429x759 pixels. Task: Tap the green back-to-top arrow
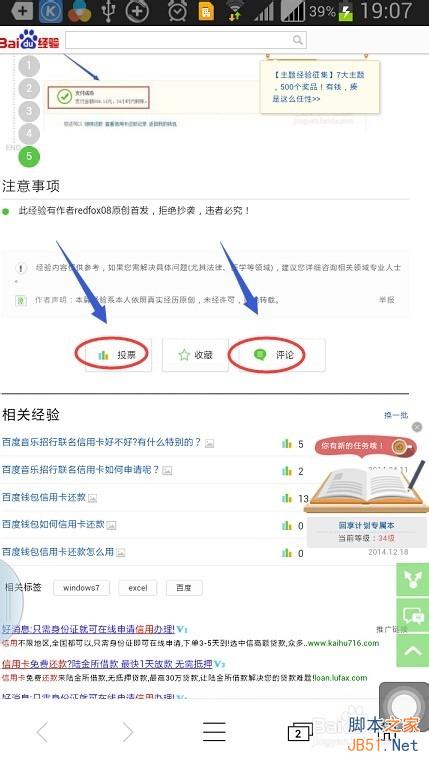[413, 651]
